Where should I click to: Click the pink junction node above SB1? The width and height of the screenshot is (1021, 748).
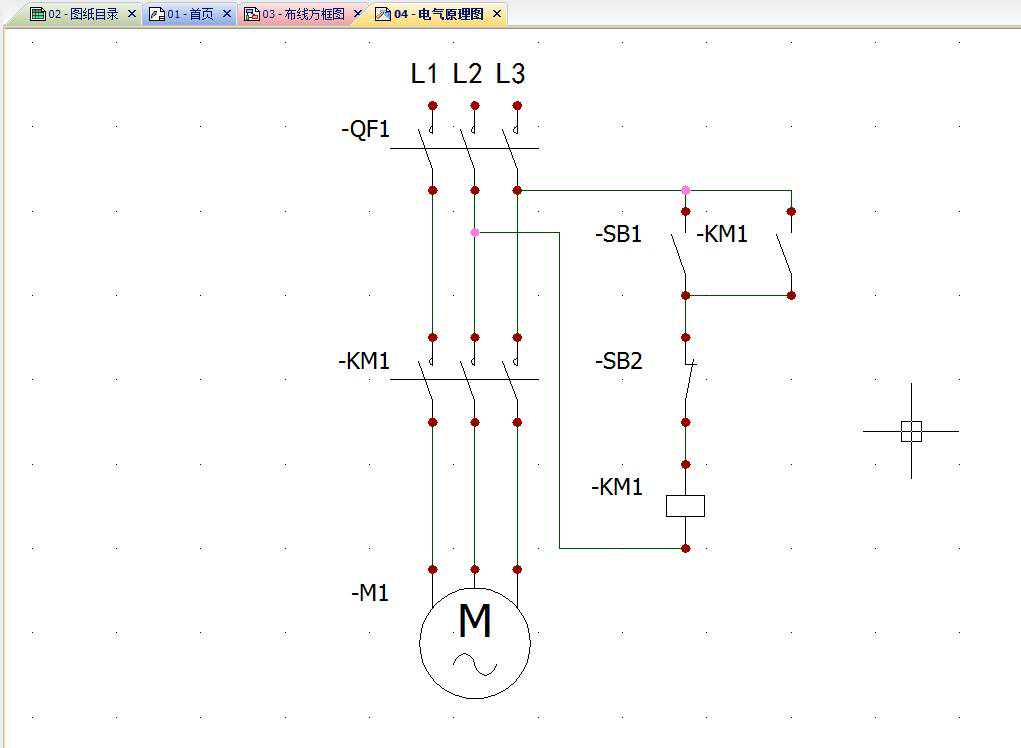point(685,189)
